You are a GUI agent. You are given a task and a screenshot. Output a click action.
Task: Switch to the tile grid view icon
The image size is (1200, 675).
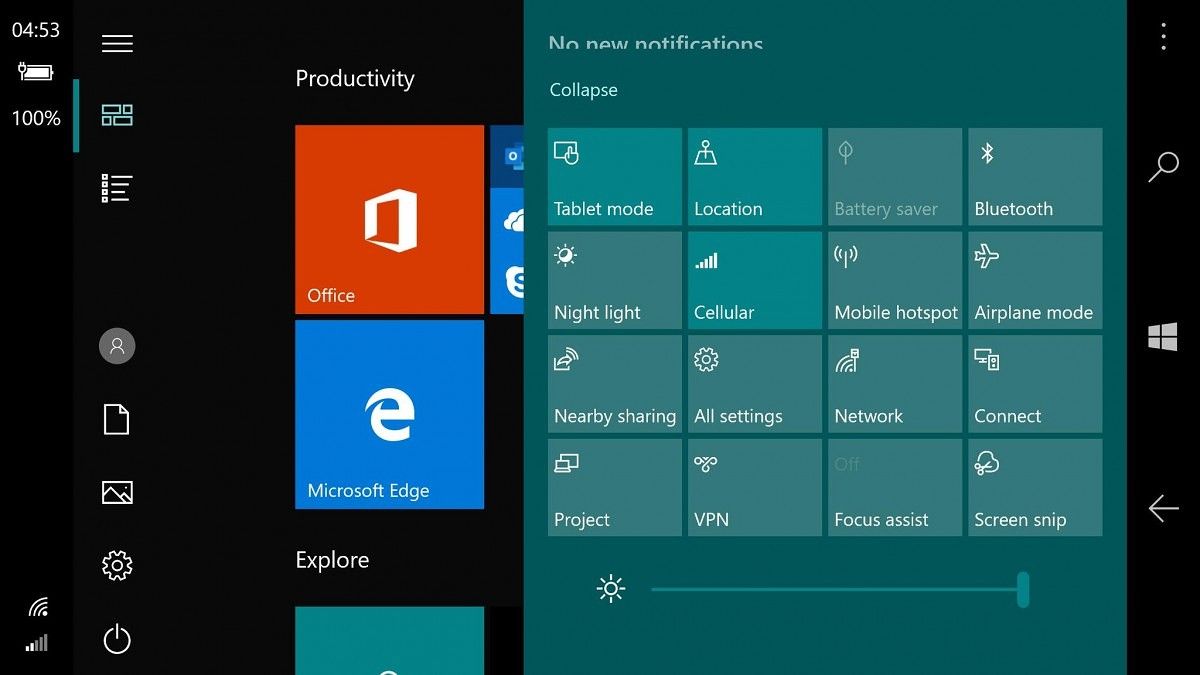[x=117, y=115]
